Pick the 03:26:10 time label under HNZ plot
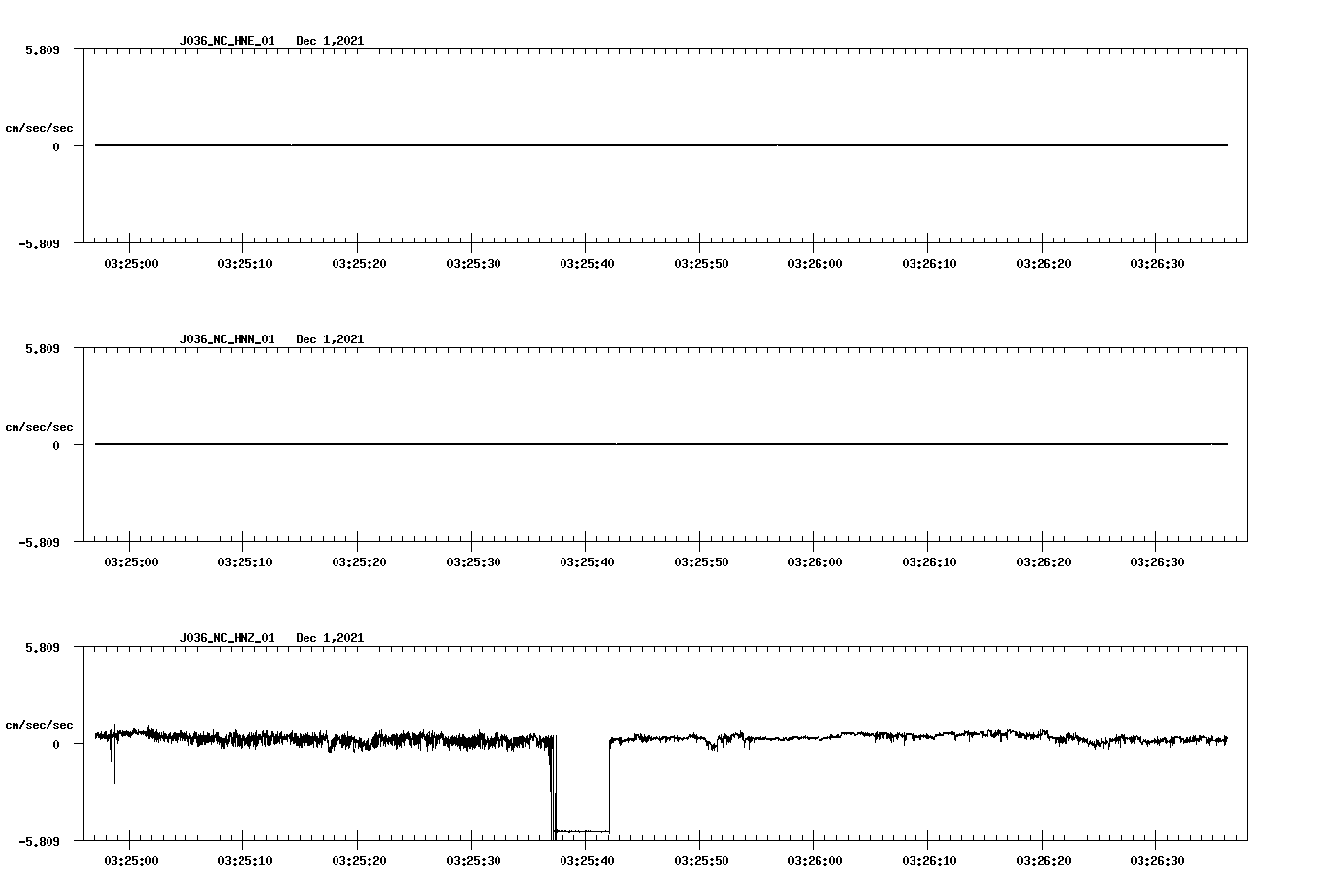 pos(929,860)
